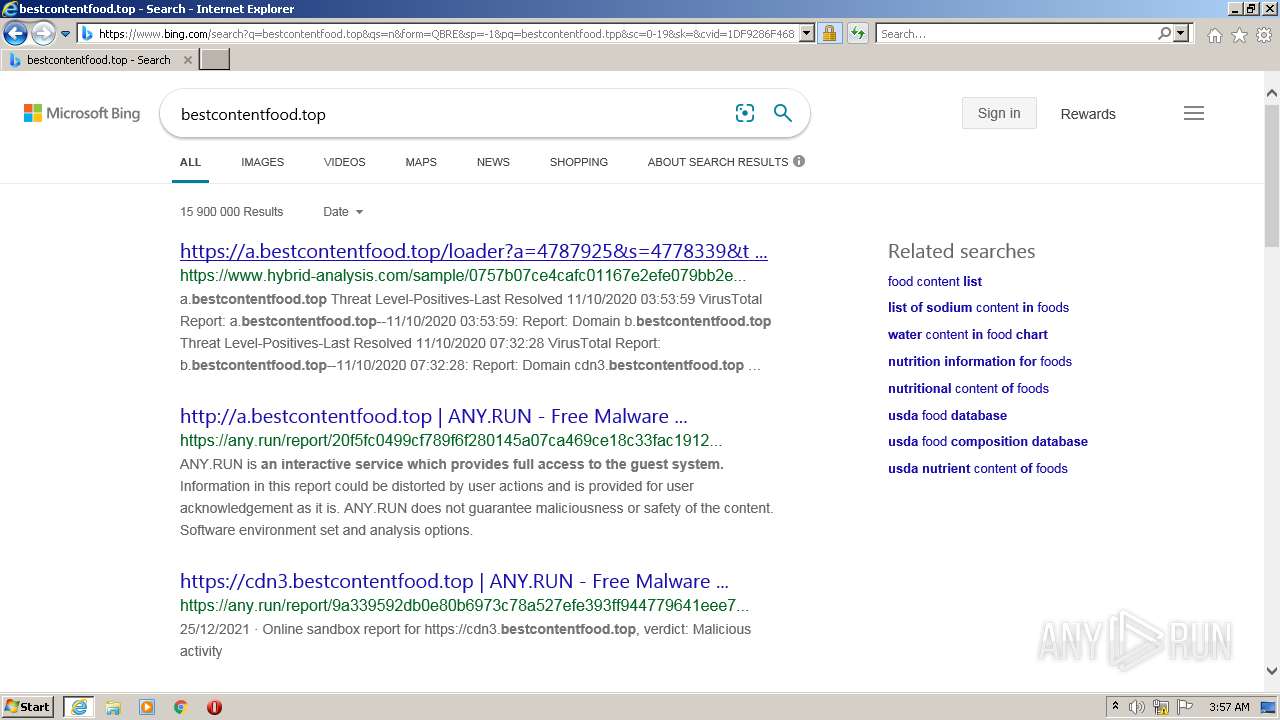Switch to the NEWS tab
This screenshot has width=1280, height=720.
coord(493,162)
